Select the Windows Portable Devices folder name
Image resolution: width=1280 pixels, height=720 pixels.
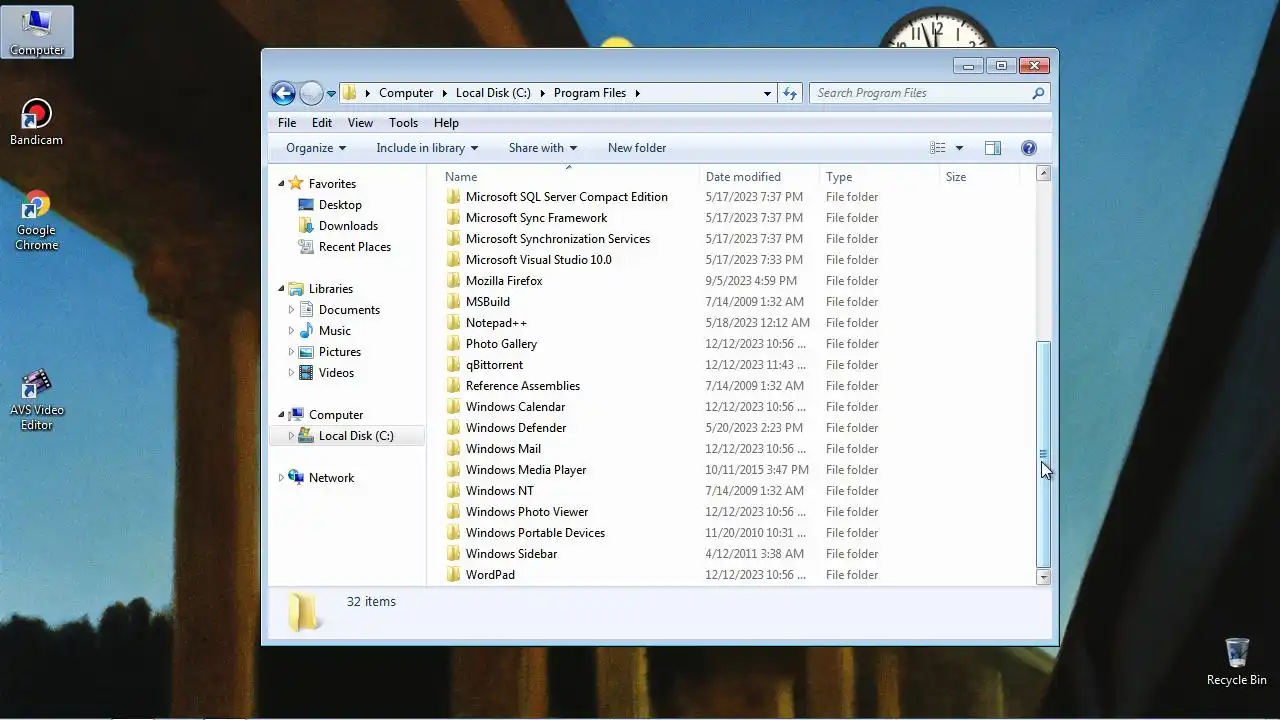[x=535, y=533]
